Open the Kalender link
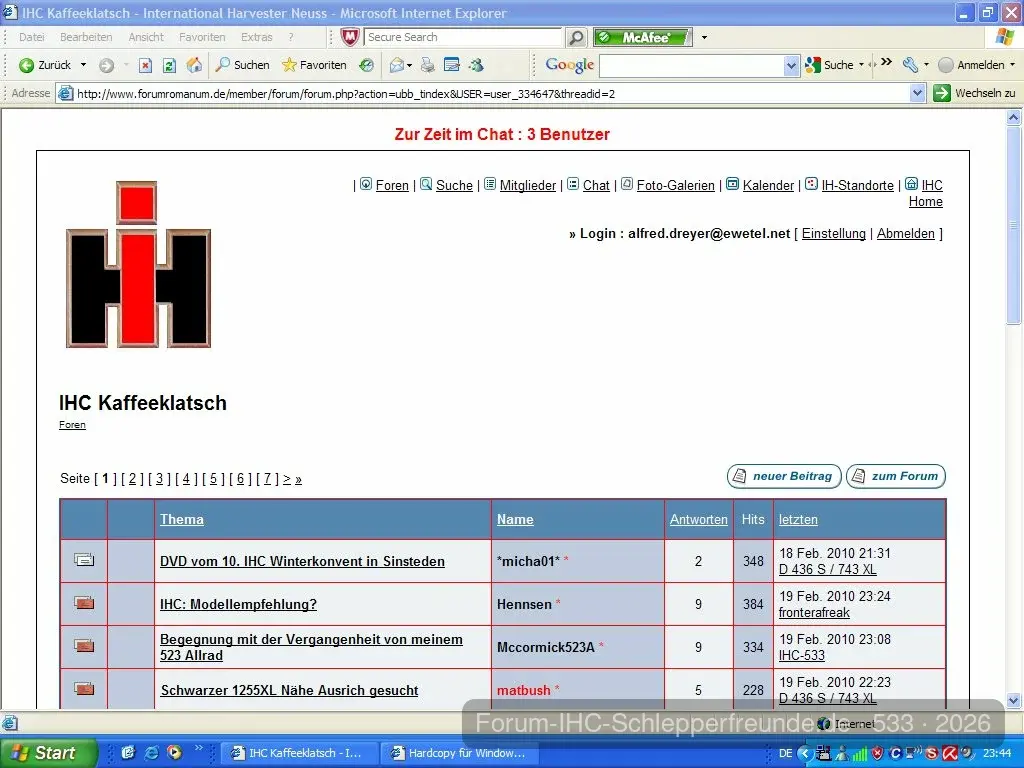The width and height of the screenshot is (1024, 768). pos(768,185)
